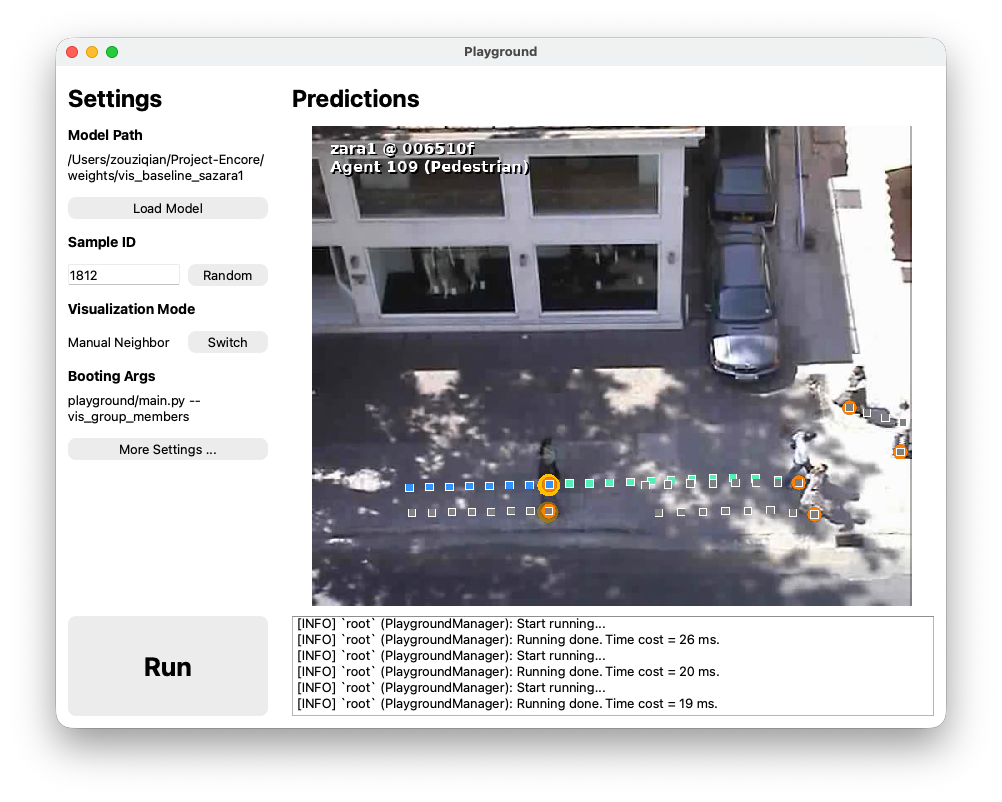Click the orange marker directly below the yellow-circled marker
1002x802 pixels.
(548, 511)
